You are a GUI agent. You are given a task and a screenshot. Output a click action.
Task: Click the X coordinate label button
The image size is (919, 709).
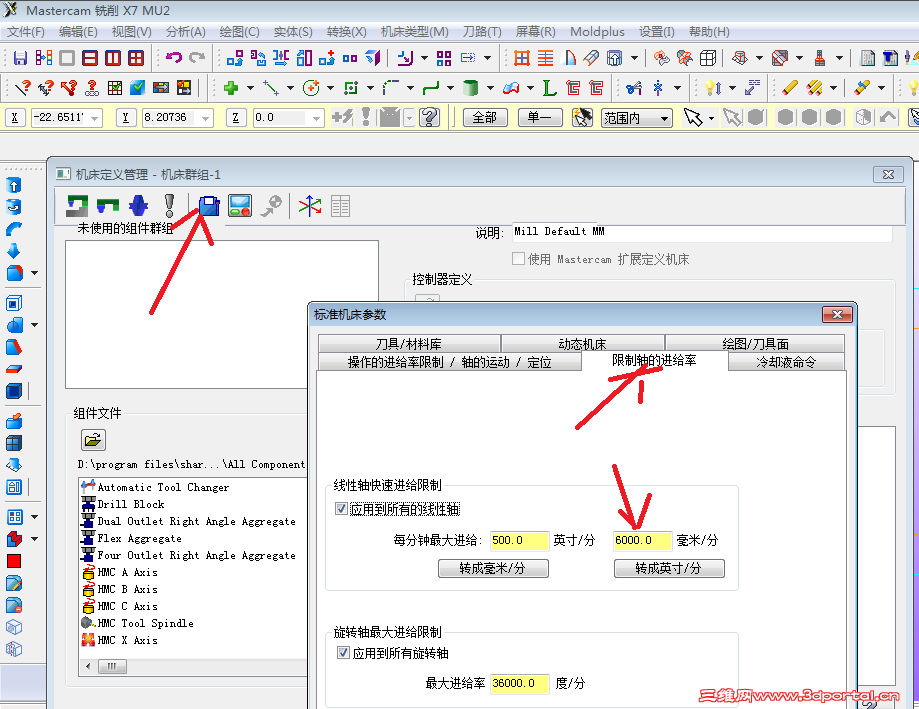coord(15,118)
